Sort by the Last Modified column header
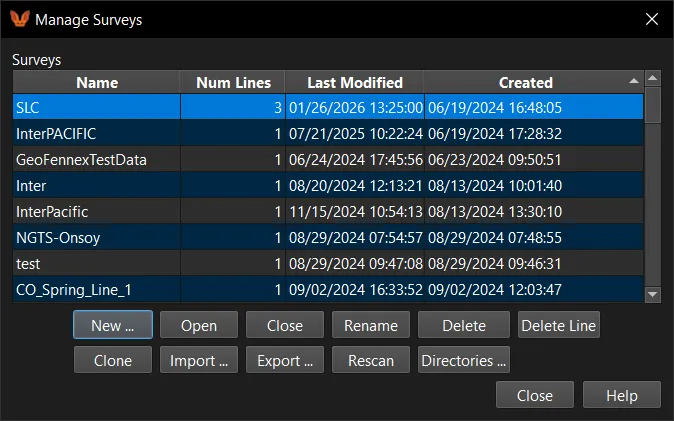The image size is (674, 421). point(355,82)
